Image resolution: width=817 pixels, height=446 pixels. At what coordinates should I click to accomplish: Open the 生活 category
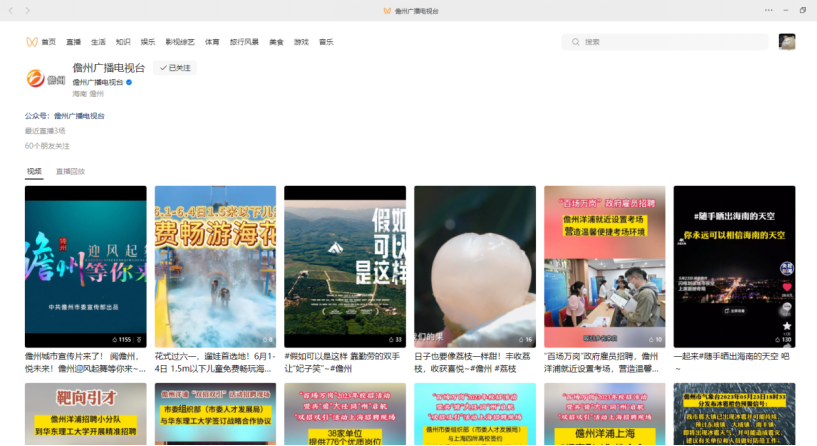click(x=98, y=42)
